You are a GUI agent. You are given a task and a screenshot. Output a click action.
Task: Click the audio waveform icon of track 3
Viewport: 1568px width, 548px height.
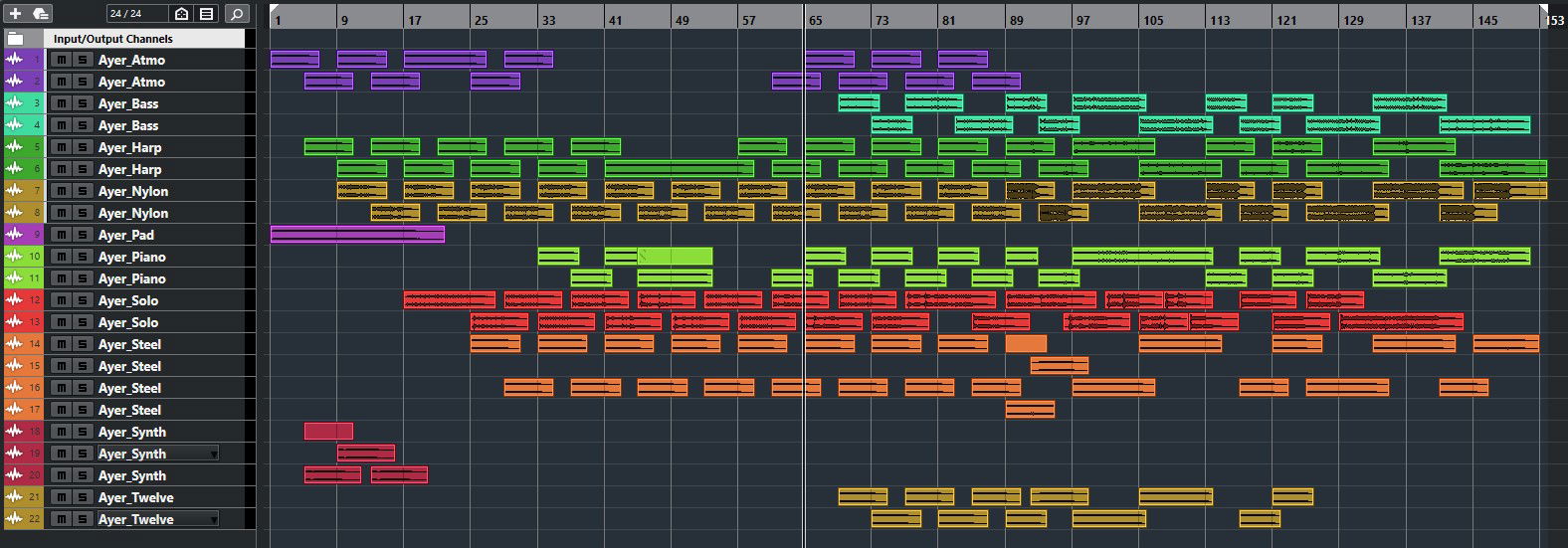(x=14, y=103)
